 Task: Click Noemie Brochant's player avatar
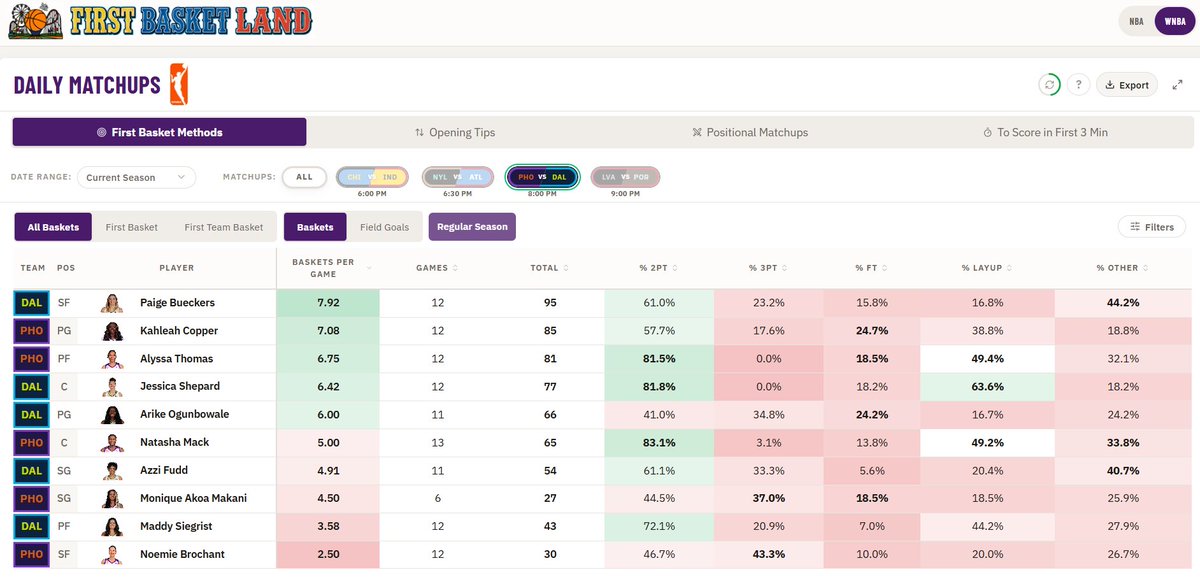112,554
